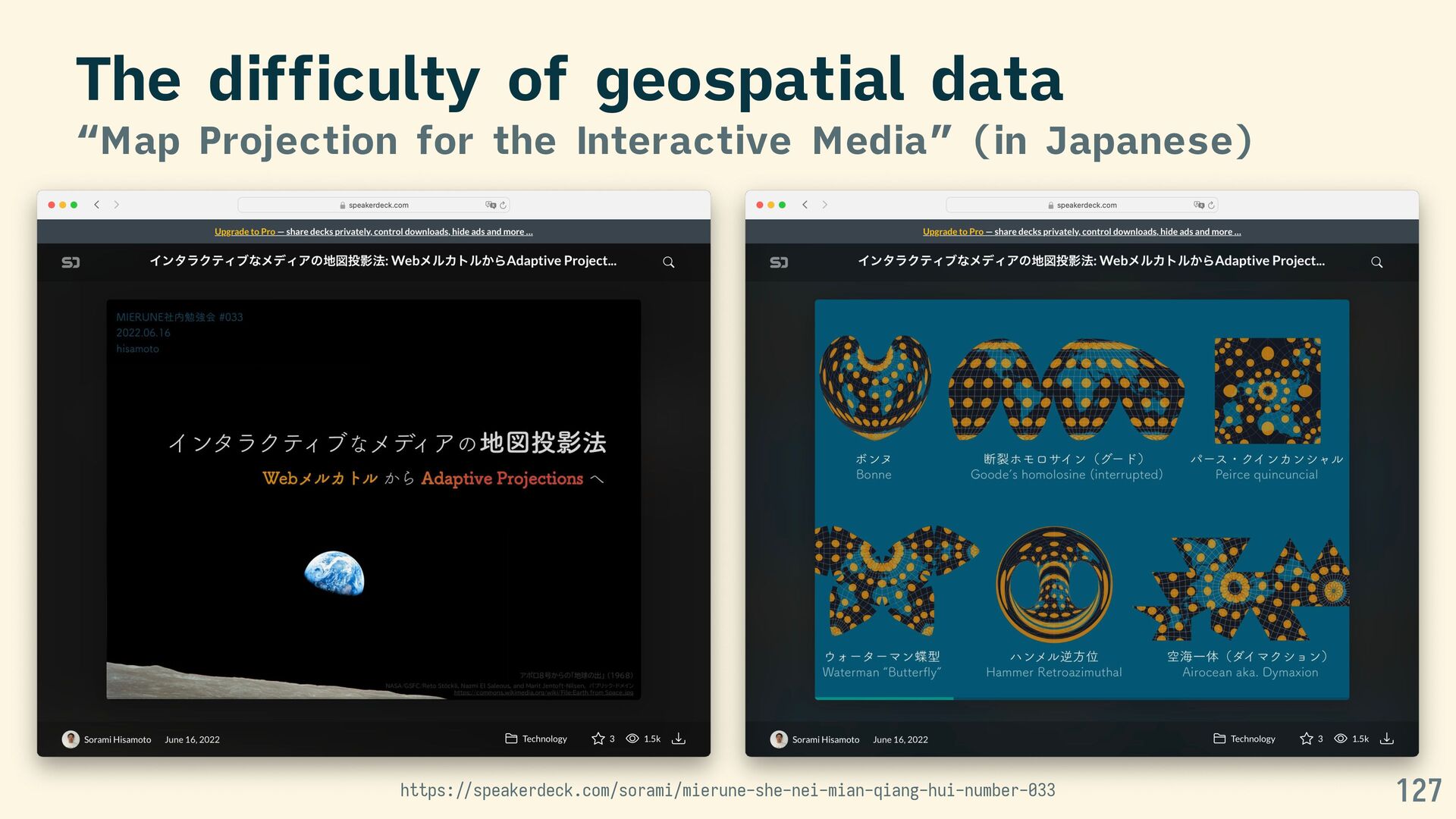Click the search icon in right Speaker Deck window

(x=1376, y=262)
